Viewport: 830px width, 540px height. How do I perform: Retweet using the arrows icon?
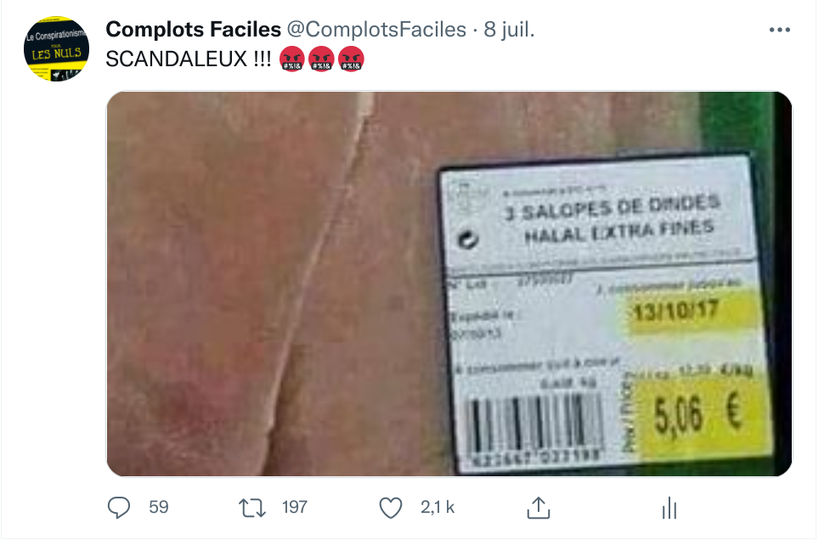252,508
